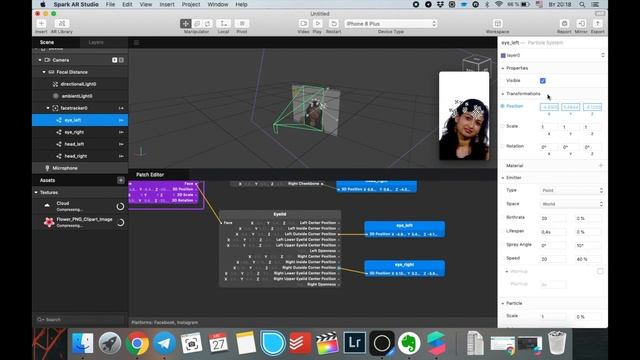This screenshot has height=360, width=640.
Task: Click the Scale X value field
Action: click(x=549, y=127)
